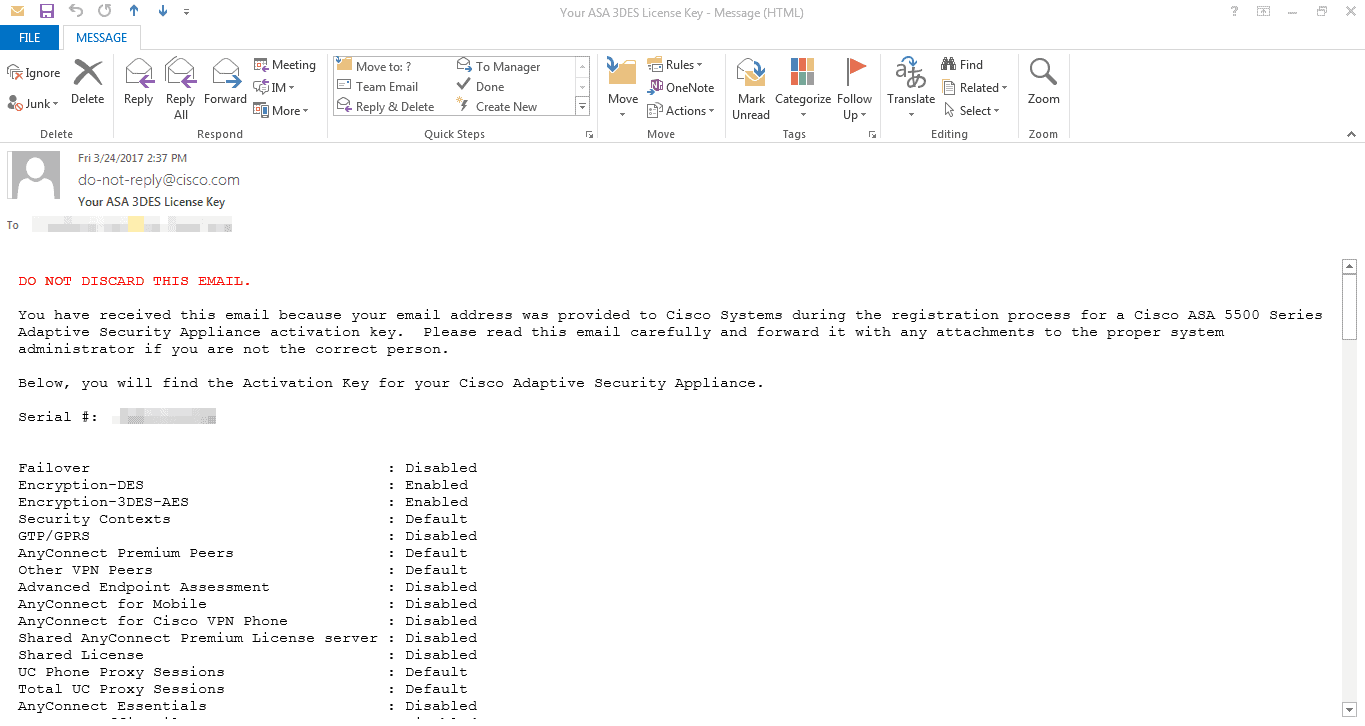
Task: Select Move to: ? quick step
Action: pyautogui.click(x=393, y=66)
